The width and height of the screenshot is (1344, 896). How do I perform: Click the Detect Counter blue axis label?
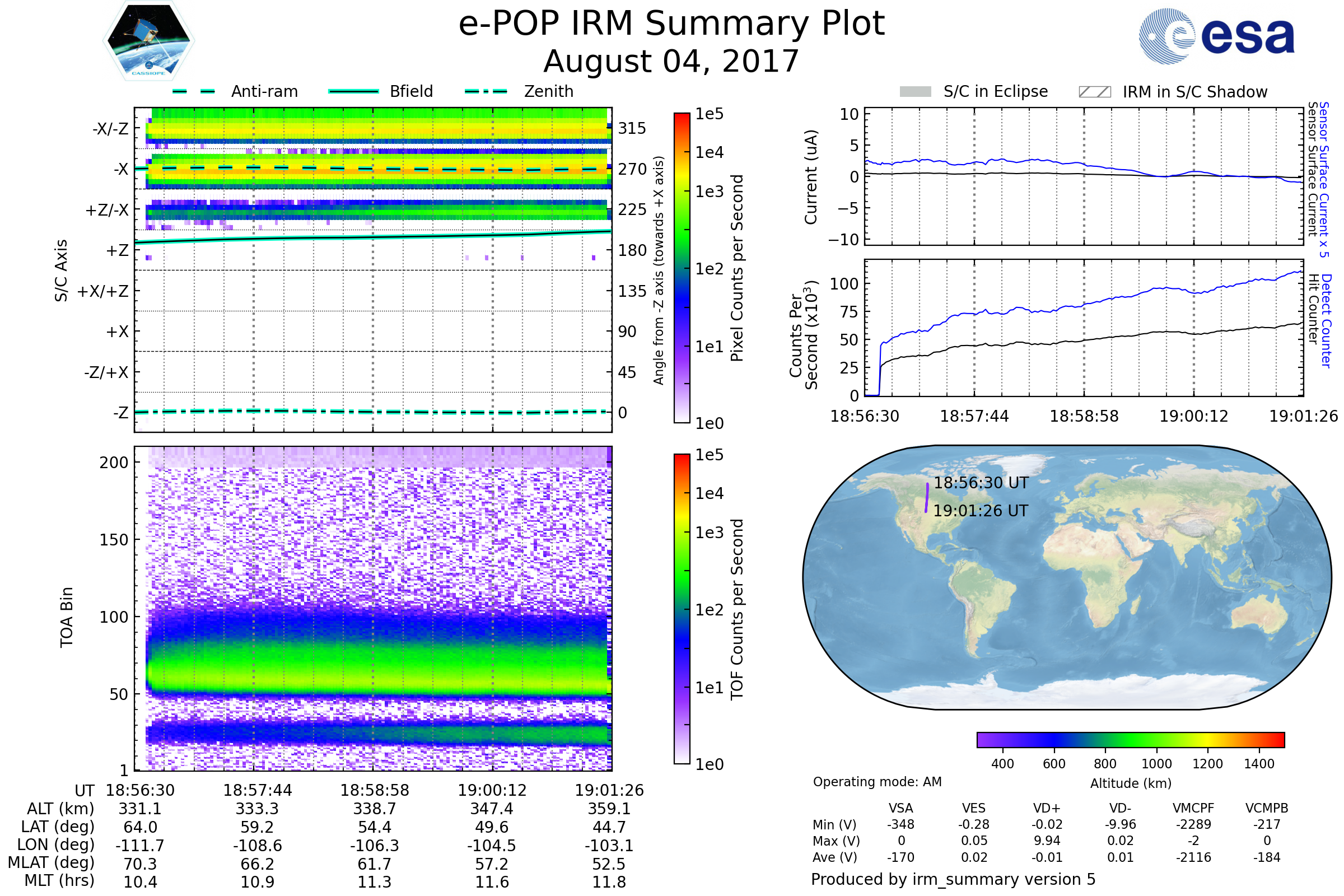coord(1326,321)
